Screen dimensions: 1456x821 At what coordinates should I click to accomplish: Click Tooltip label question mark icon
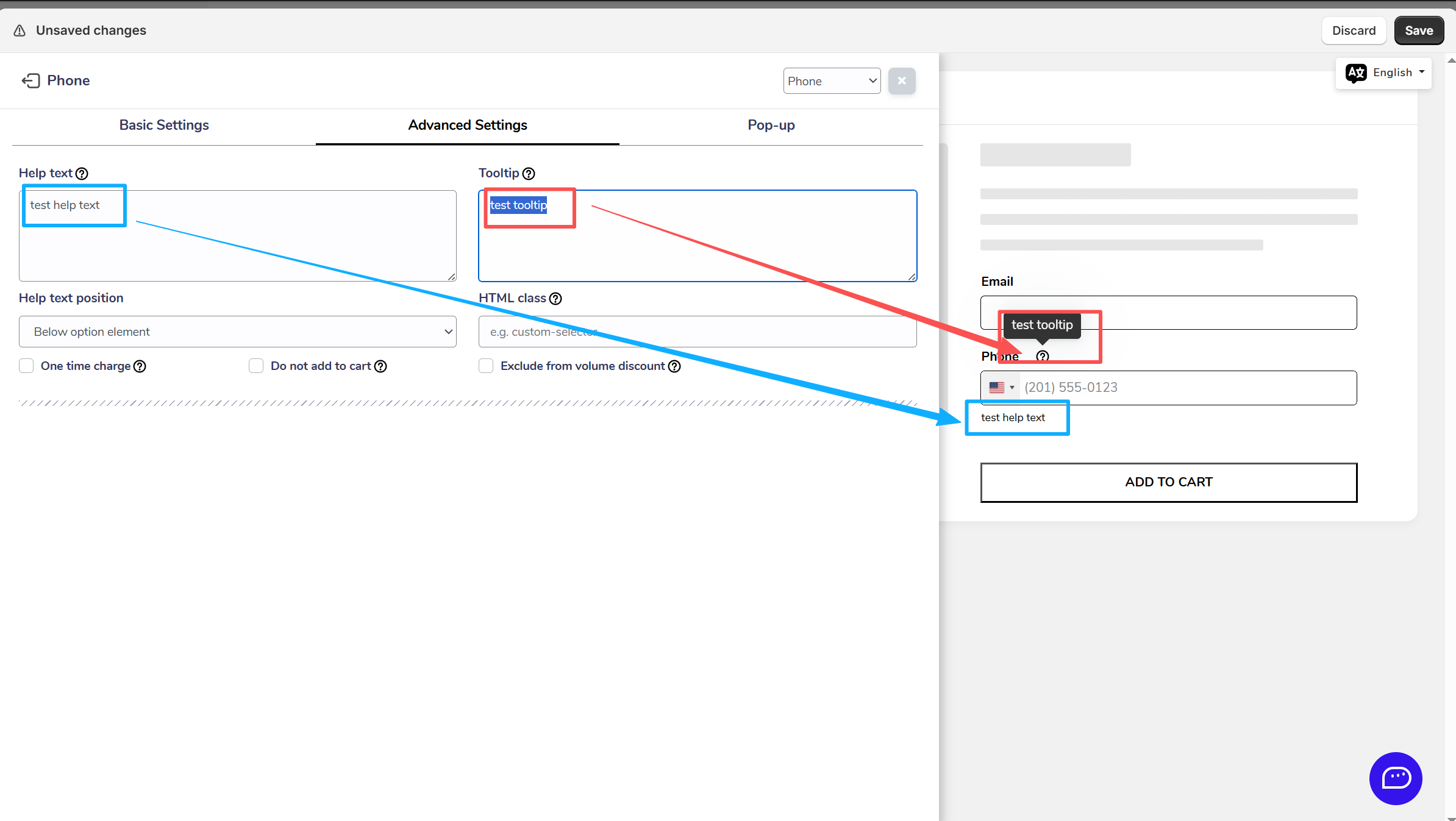click(529, 174)
